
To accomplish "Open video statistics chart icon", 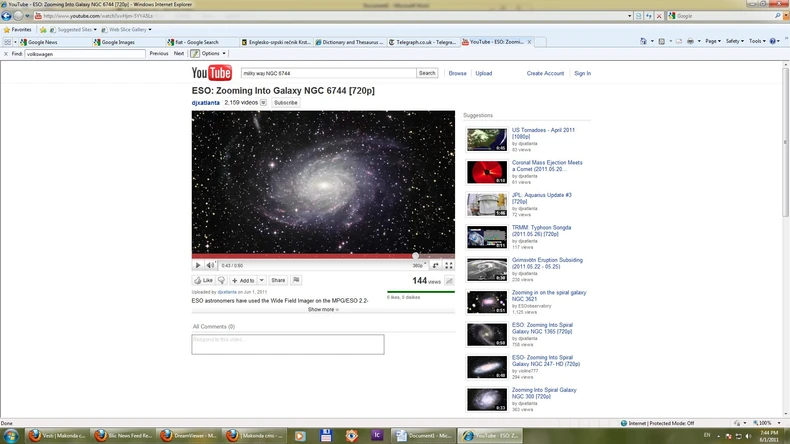I will coord(449,281).
